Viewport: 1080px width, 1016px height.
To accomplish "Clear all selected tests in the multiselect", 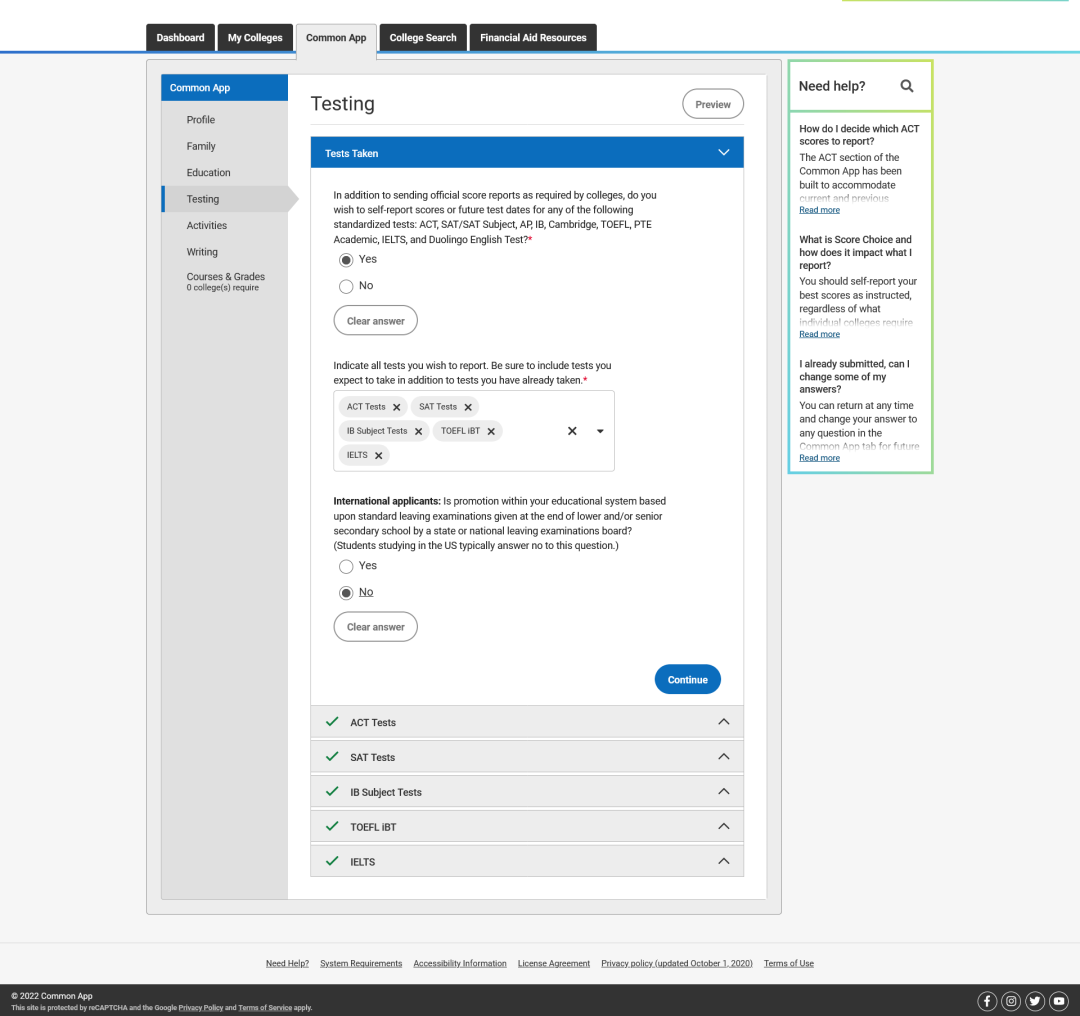I will tap(572, 431).
